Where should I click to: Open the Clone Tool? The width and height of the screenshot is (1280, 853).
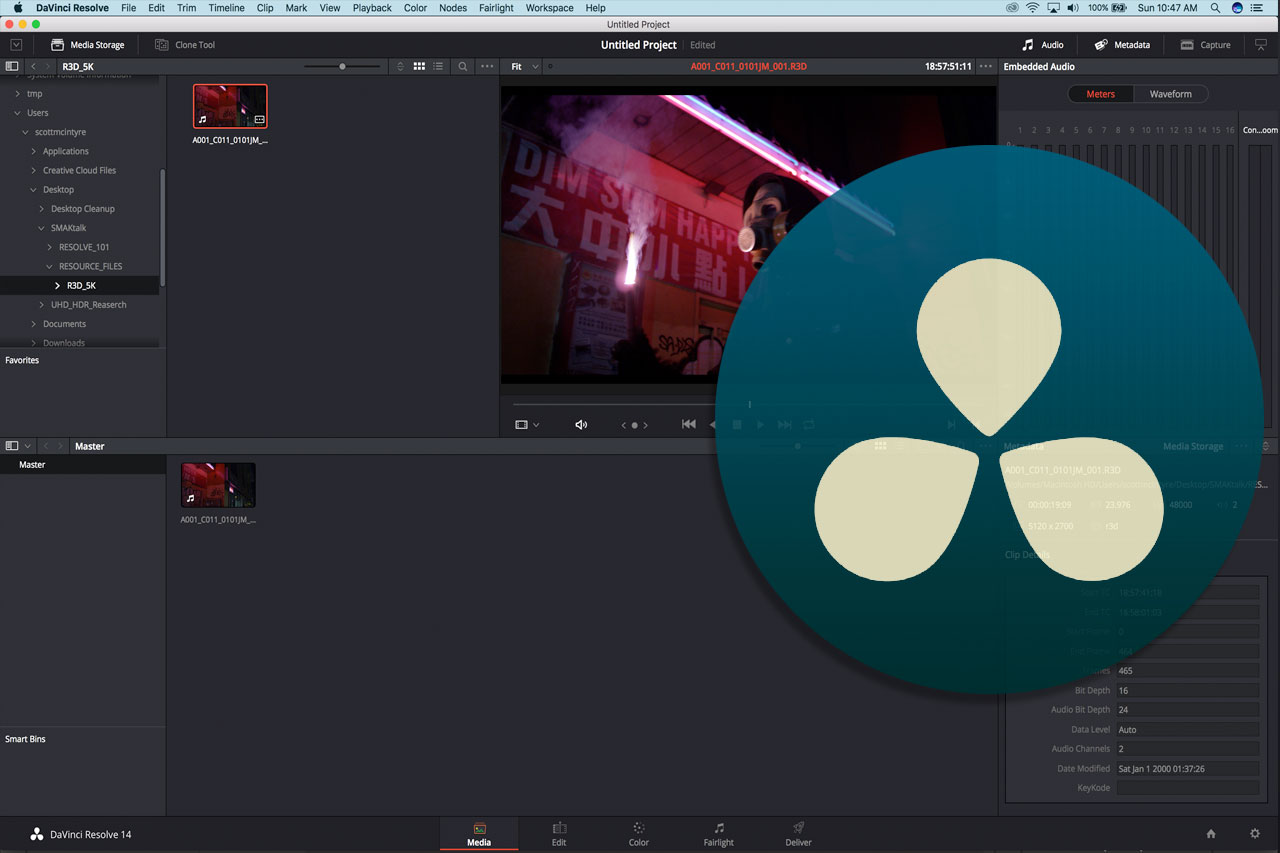pyautogui.click(x=185, y=45)
